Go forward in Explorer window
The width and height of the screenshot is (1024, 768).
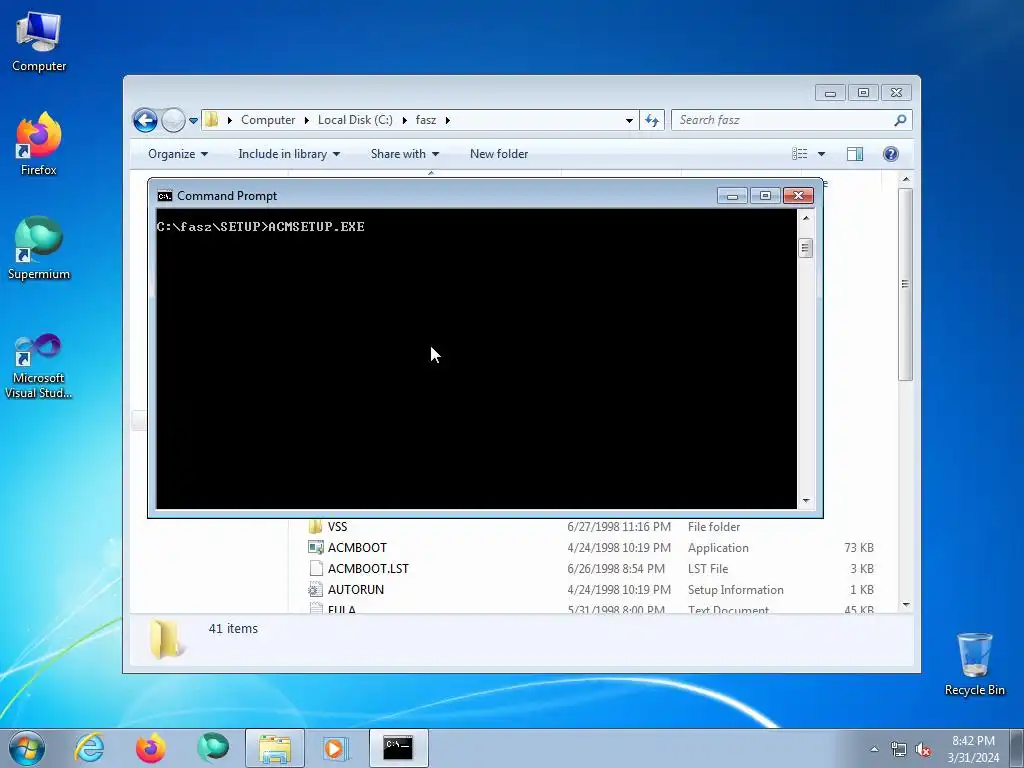(173, 120)
